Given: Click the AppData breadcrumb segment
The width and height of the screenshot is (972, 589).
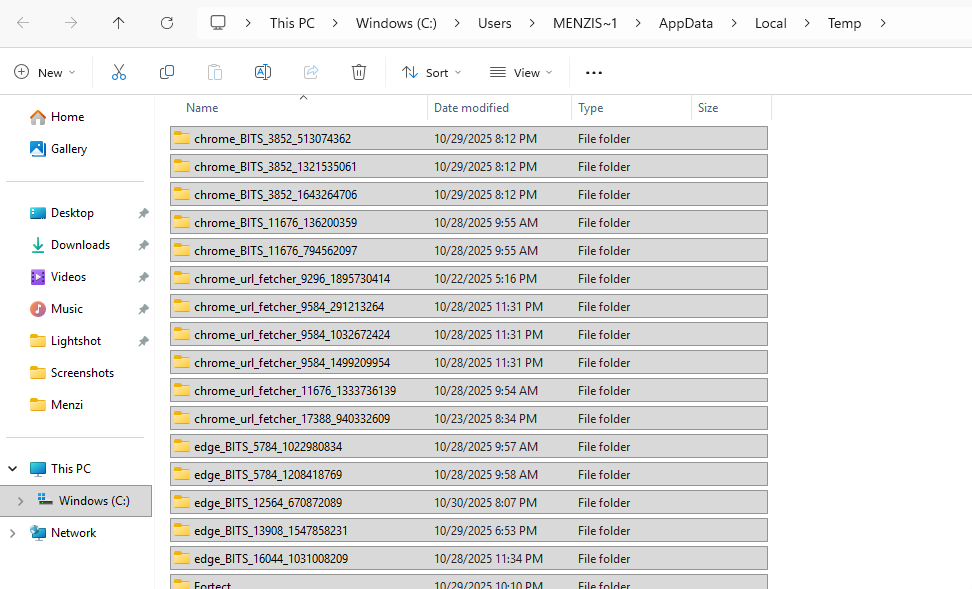Looking at the screenshot, I should point(685,23).
